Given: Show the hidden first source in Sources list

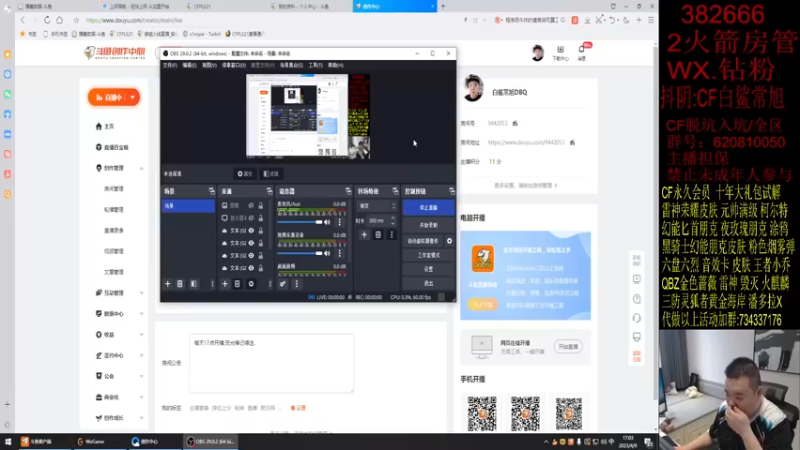Looking at the screenshot, I should (251, 205).
